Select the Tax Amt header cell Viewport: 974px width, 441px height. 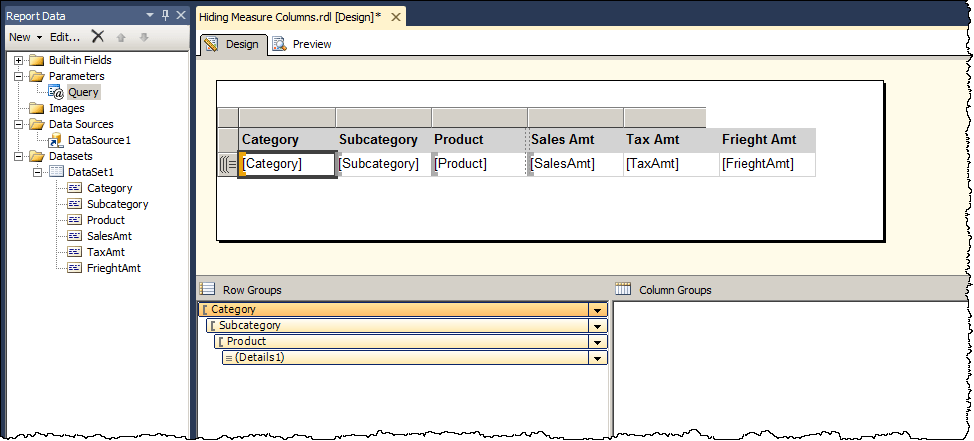pyautogui.click(x=671, y=140)
